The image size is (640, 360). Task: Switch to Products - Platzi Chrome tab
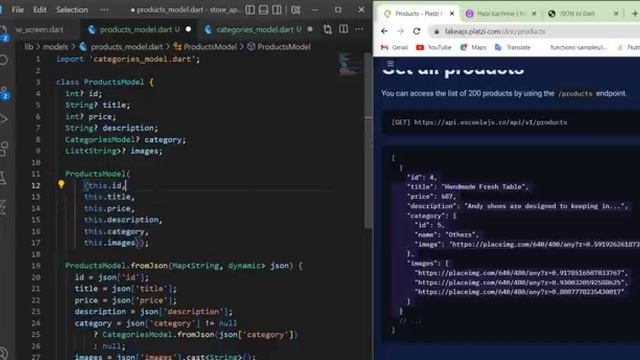pos(418,13)
